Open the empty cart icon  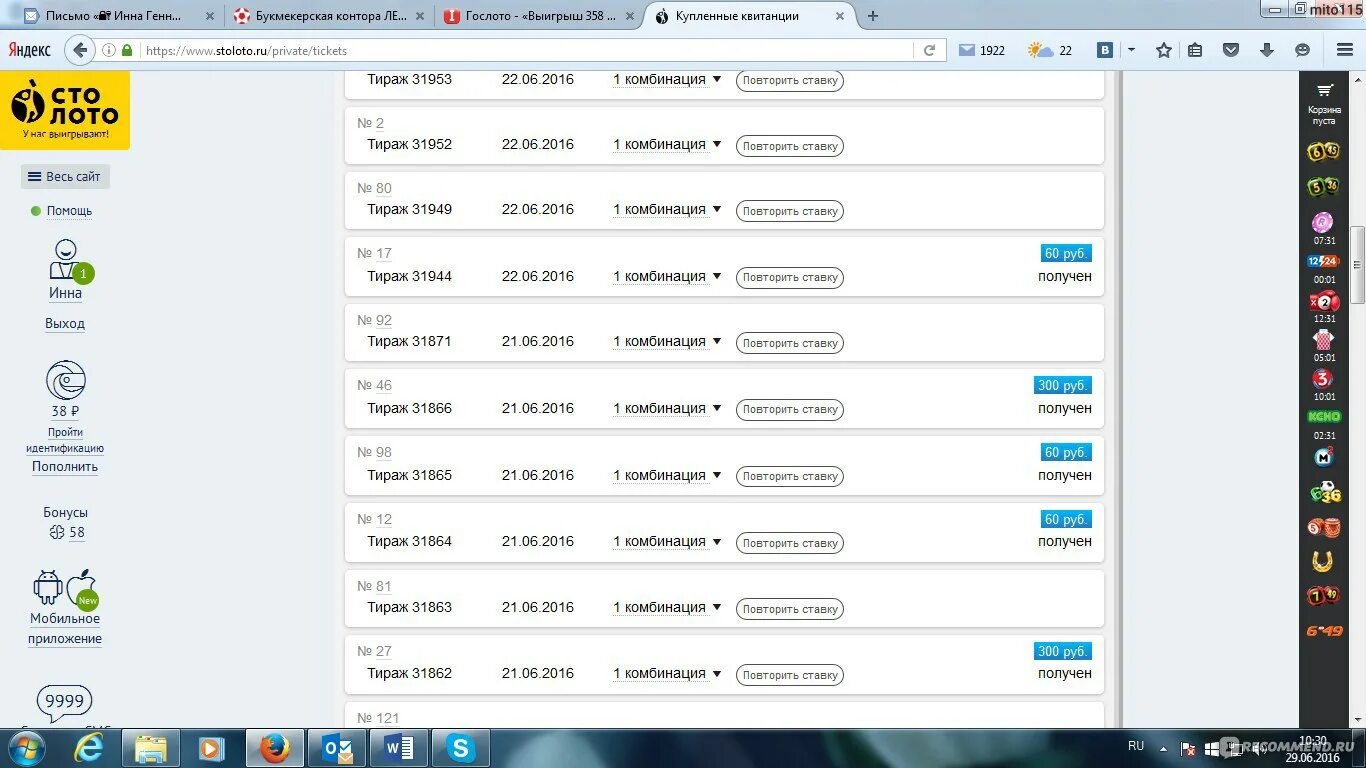click(x=1324, y=91)
